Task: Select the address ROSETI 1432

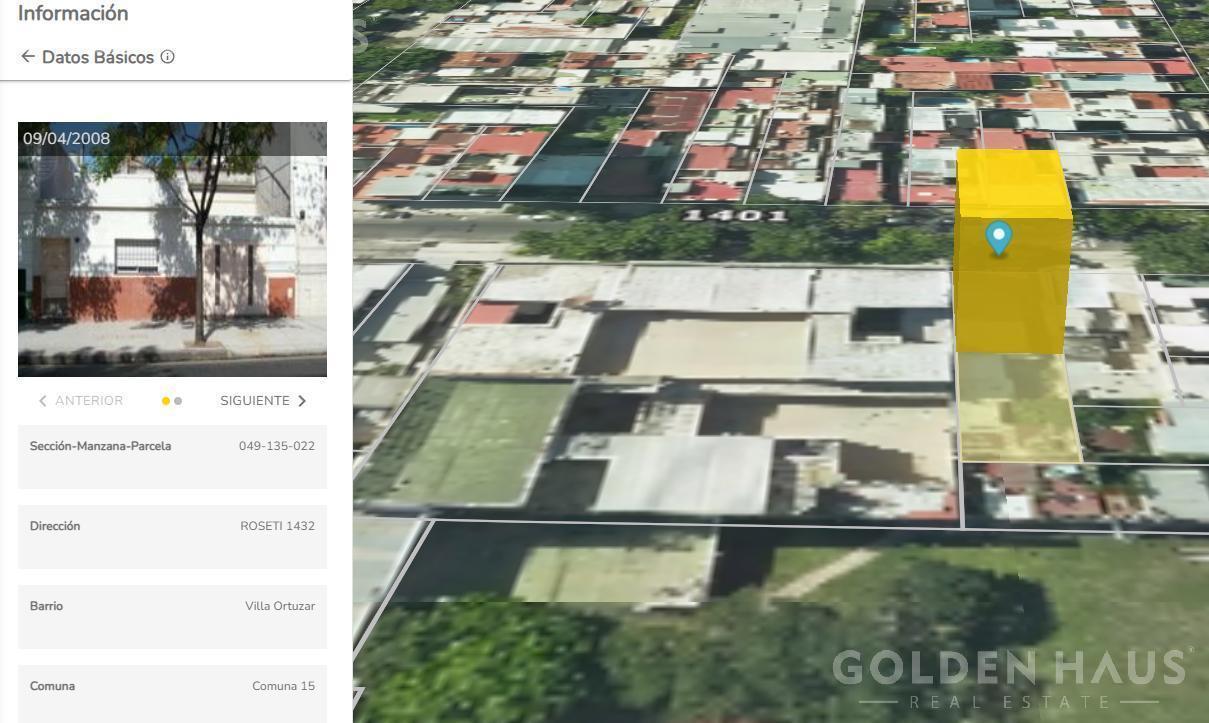Action: (277, 526)
